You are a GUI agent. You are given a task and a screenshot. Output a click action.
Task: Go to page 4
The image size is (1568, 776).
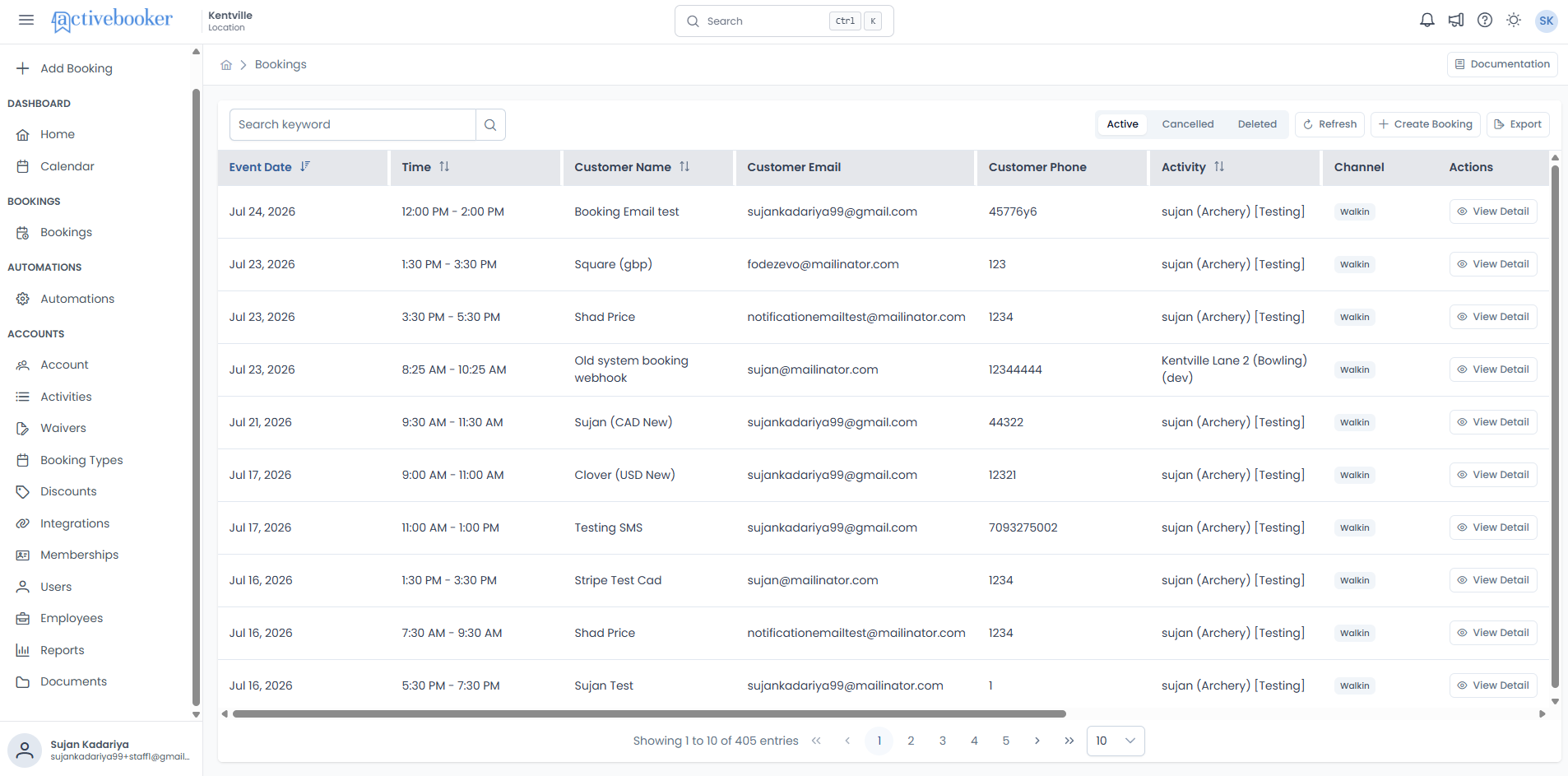tap(974, 741)
